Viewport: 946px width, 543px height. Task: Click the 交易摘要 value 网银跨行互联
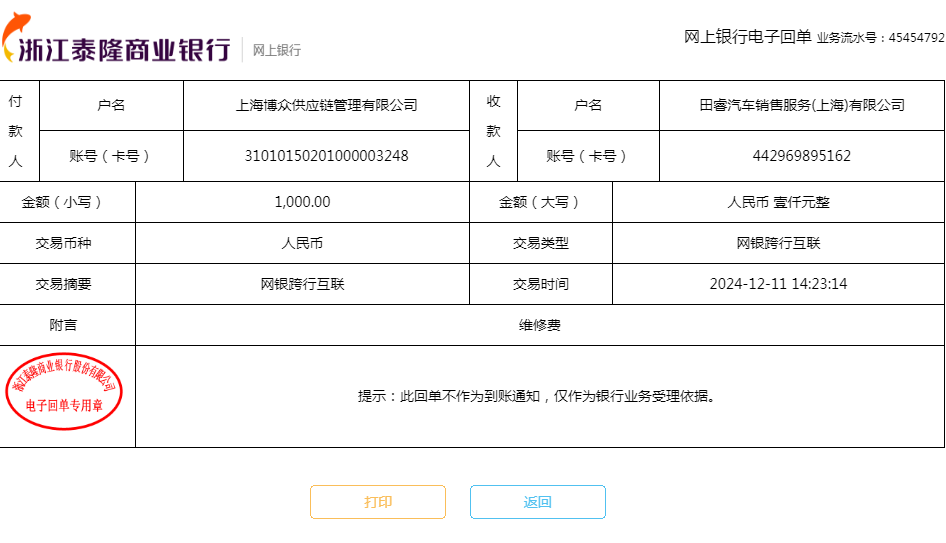coord(302,284)
